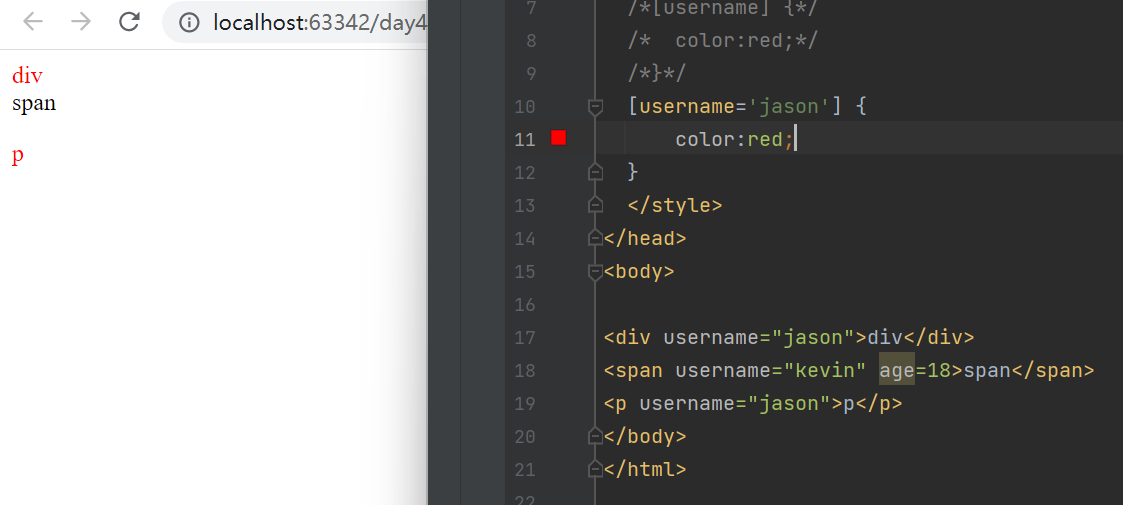
Task: Click the closing brace fold marker on line 12
Action: (x=595, y=172)
